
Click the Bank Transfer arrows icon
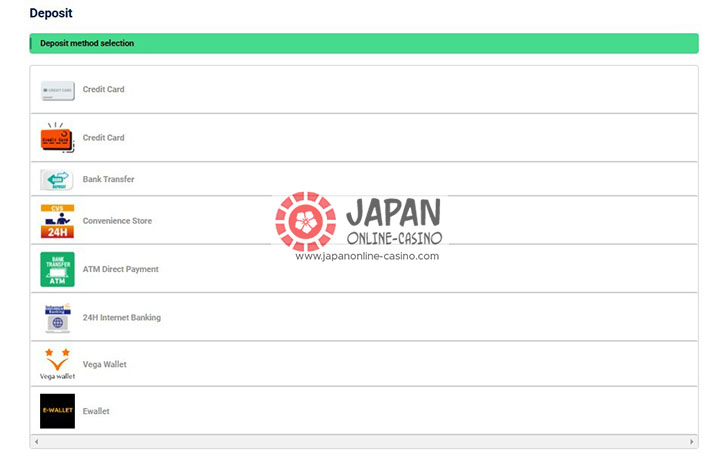click(57, 180)
